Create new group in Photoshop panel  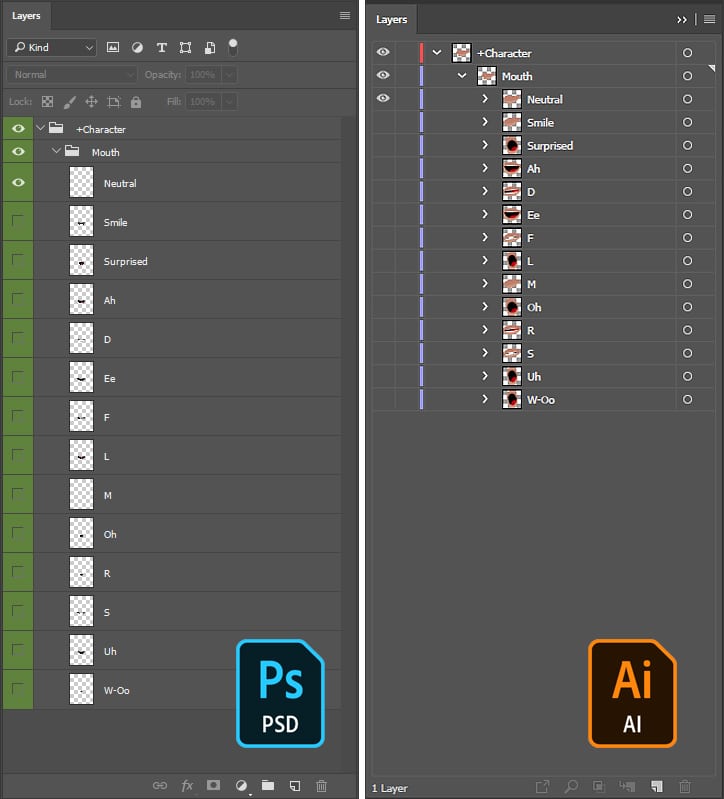(x=268, y=786)
